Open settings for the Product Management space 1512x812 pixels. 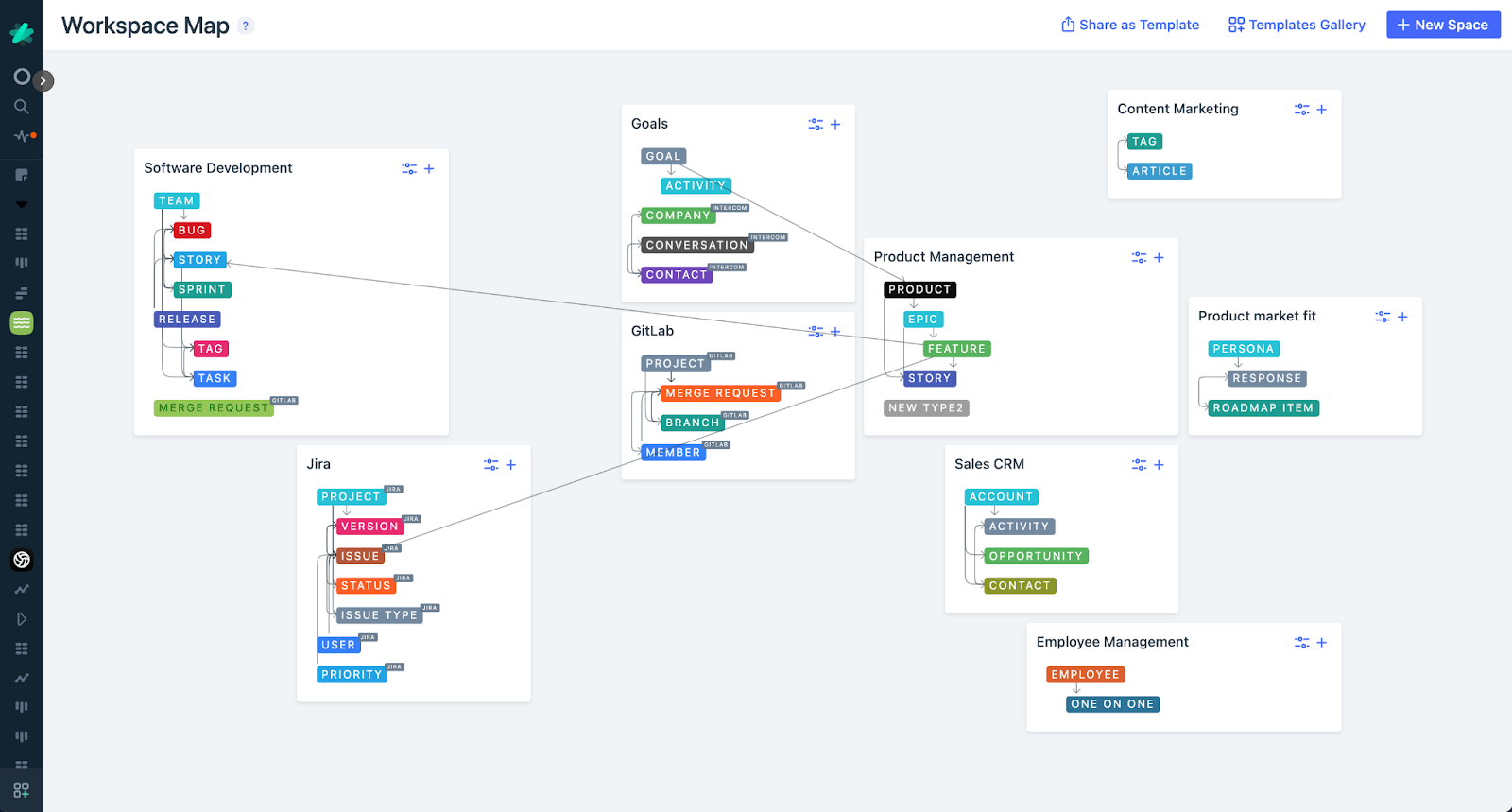pos(1140,257)
